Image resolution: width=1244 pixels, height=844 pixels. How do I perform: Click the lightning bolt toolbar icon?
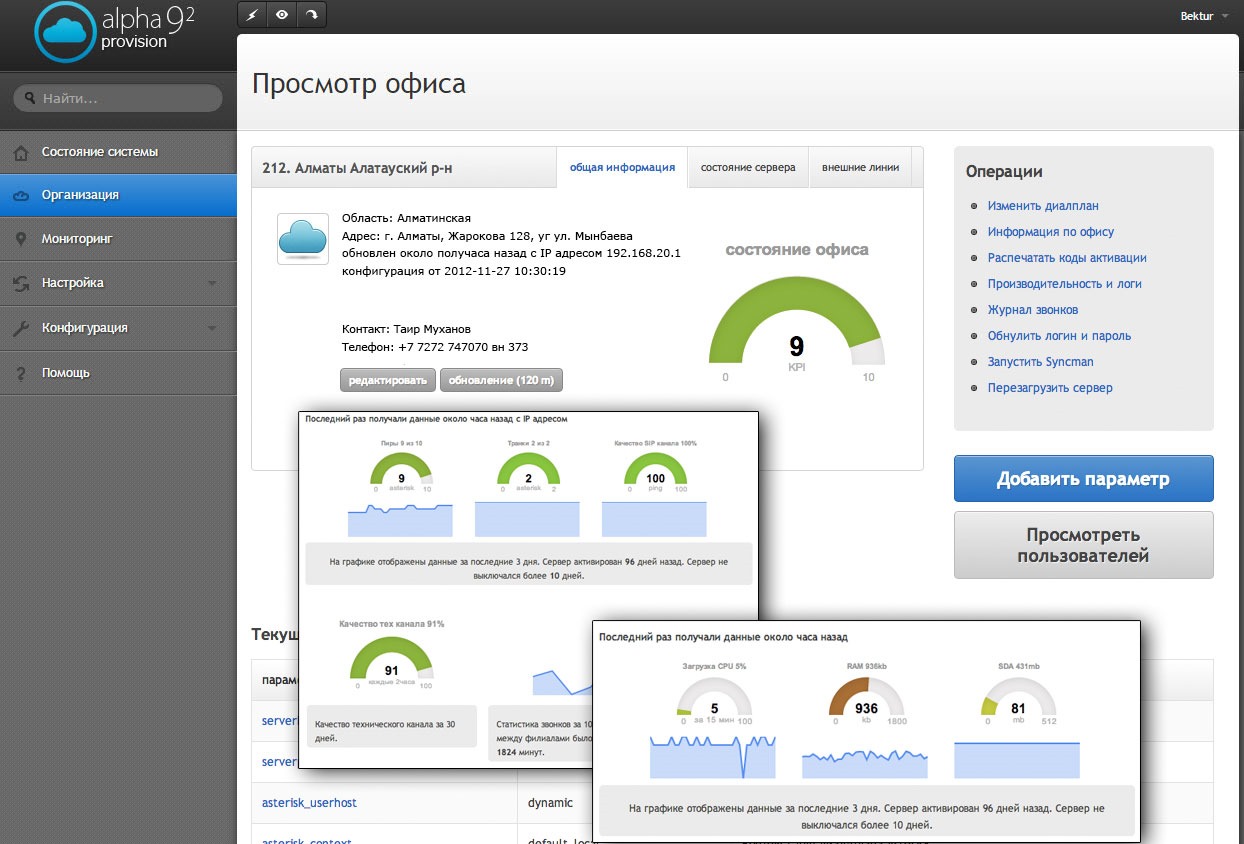[252, 15]
